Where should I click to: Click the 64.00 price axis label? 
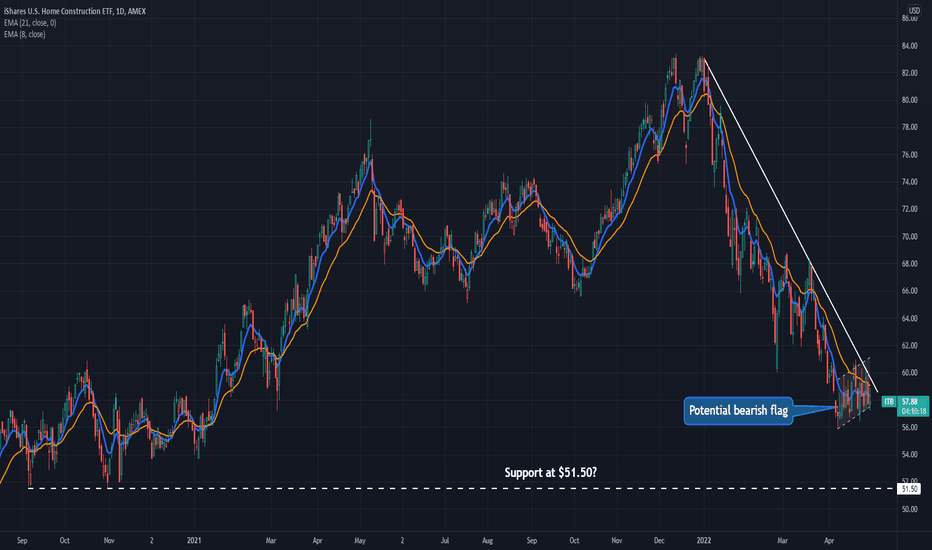point(909,319)
